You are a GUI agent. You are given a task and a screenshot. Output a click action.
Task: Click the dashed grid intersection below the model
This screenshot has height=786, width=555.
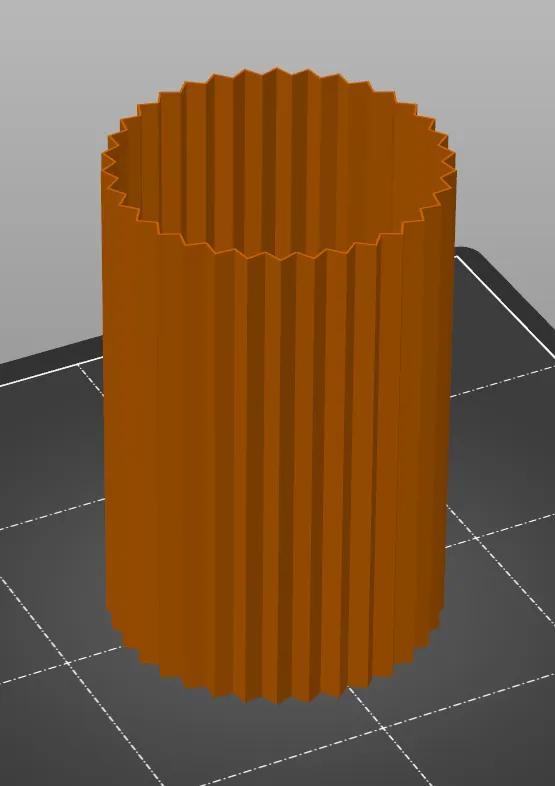pos(383,727)
